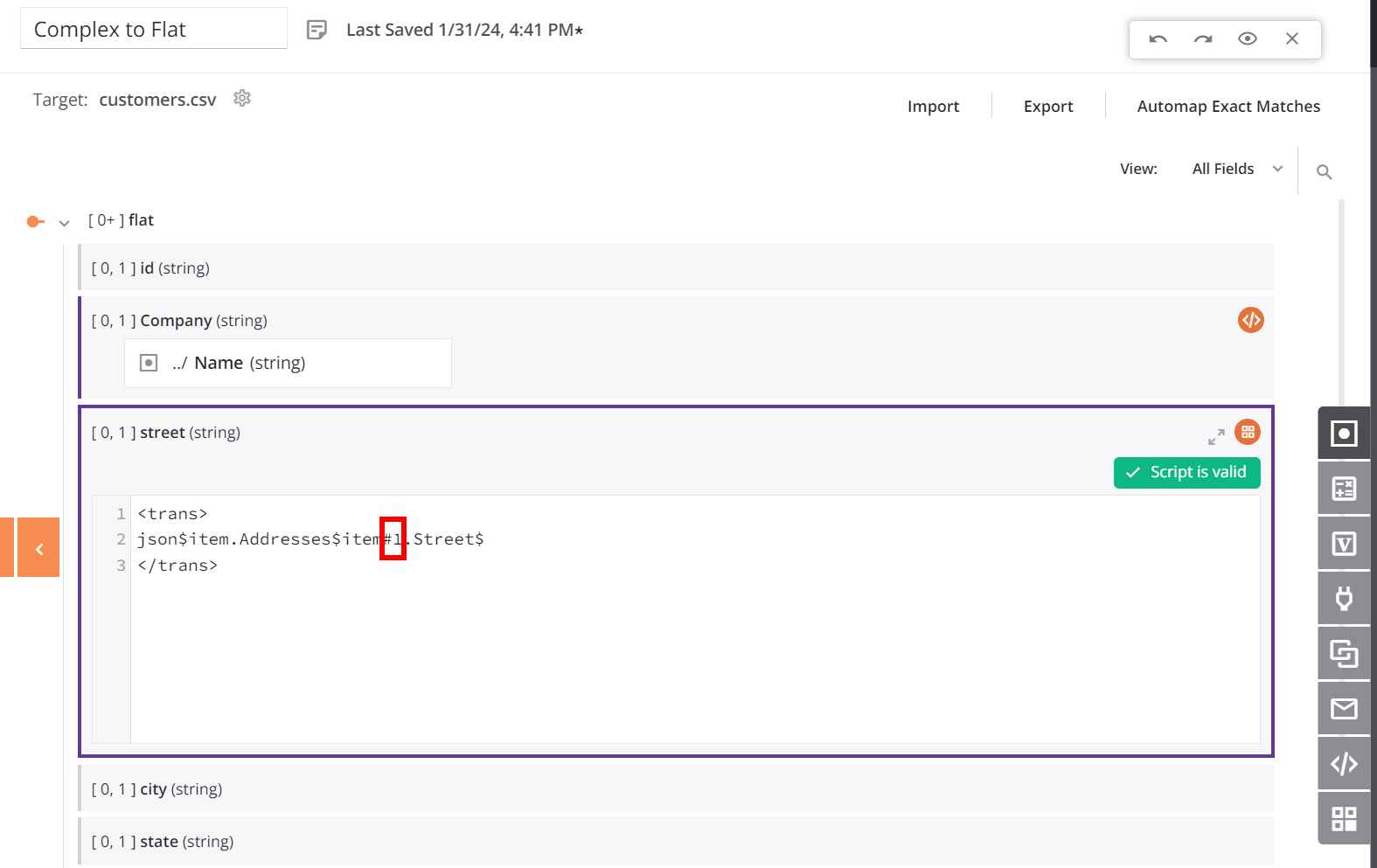Click the search magnifier icon

click(1324, 172)
